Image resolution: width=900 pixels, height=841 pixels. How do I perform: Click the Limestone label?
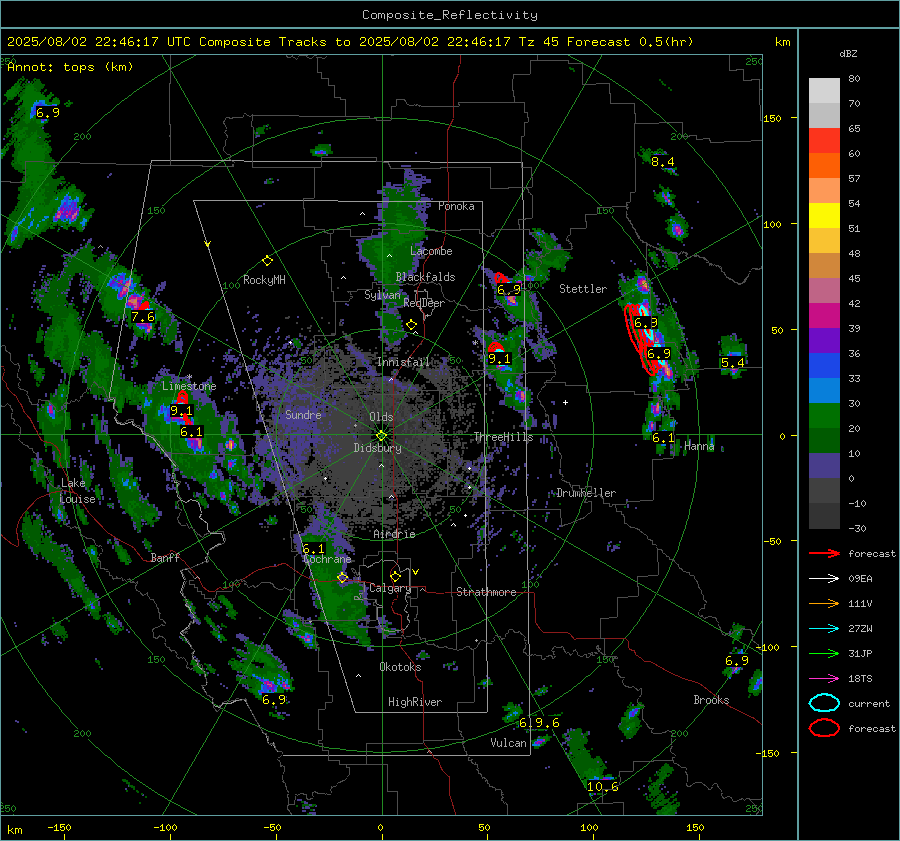click(189, 386)
